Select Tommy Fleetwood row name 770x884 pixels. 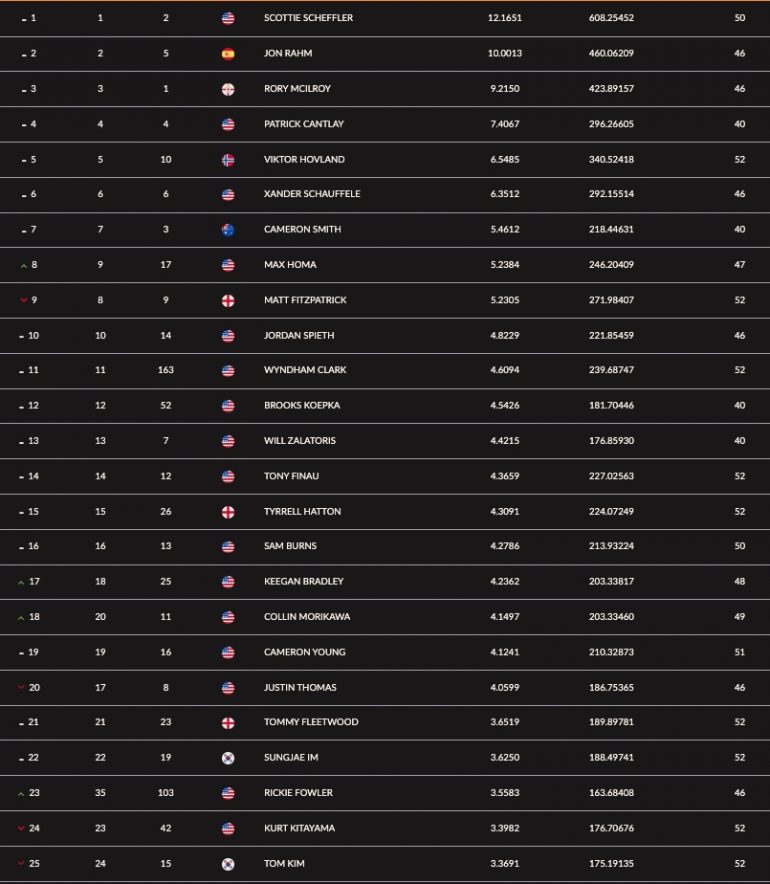pos(311,722)
